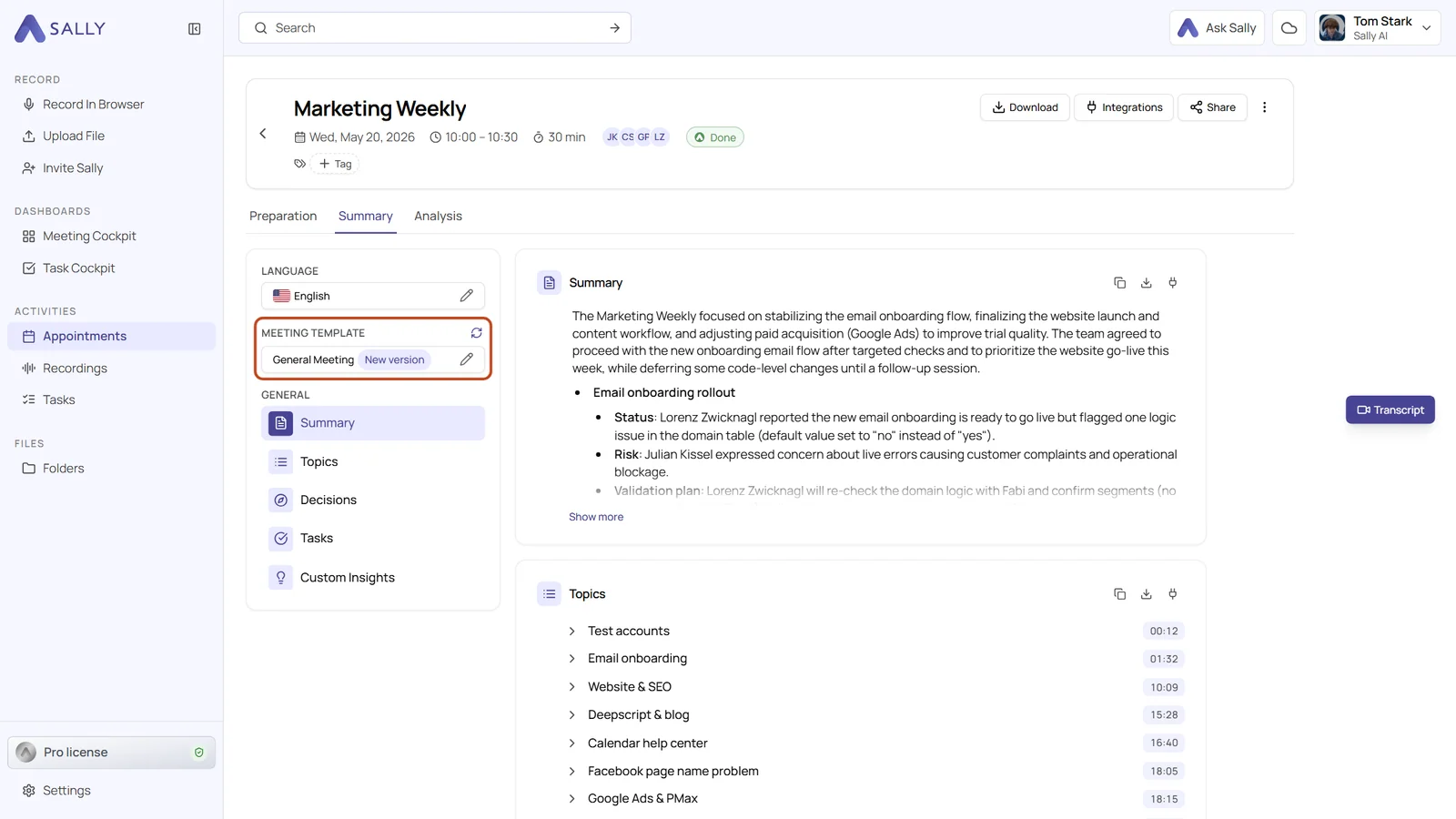This screenshot has height=819, width=1456.
Task: Go back with the left arrow
Action: pos(263,134)
